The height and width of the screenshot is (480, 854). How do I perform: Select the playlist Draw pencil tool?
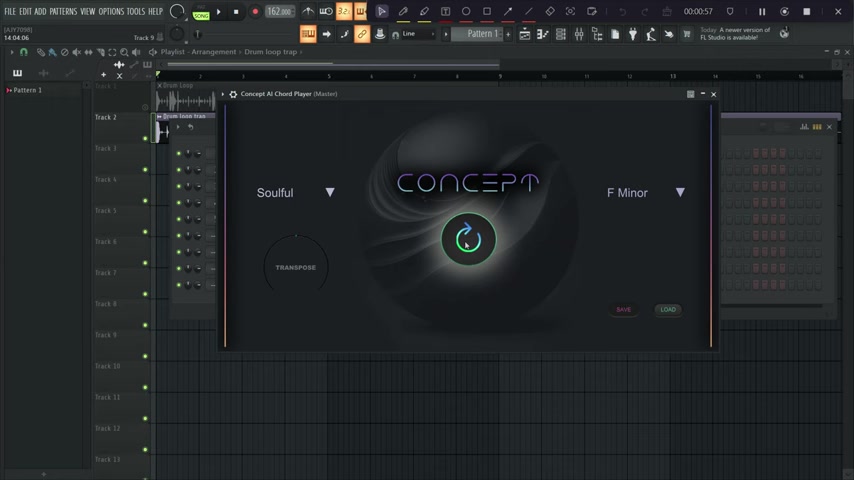(41, 52)
